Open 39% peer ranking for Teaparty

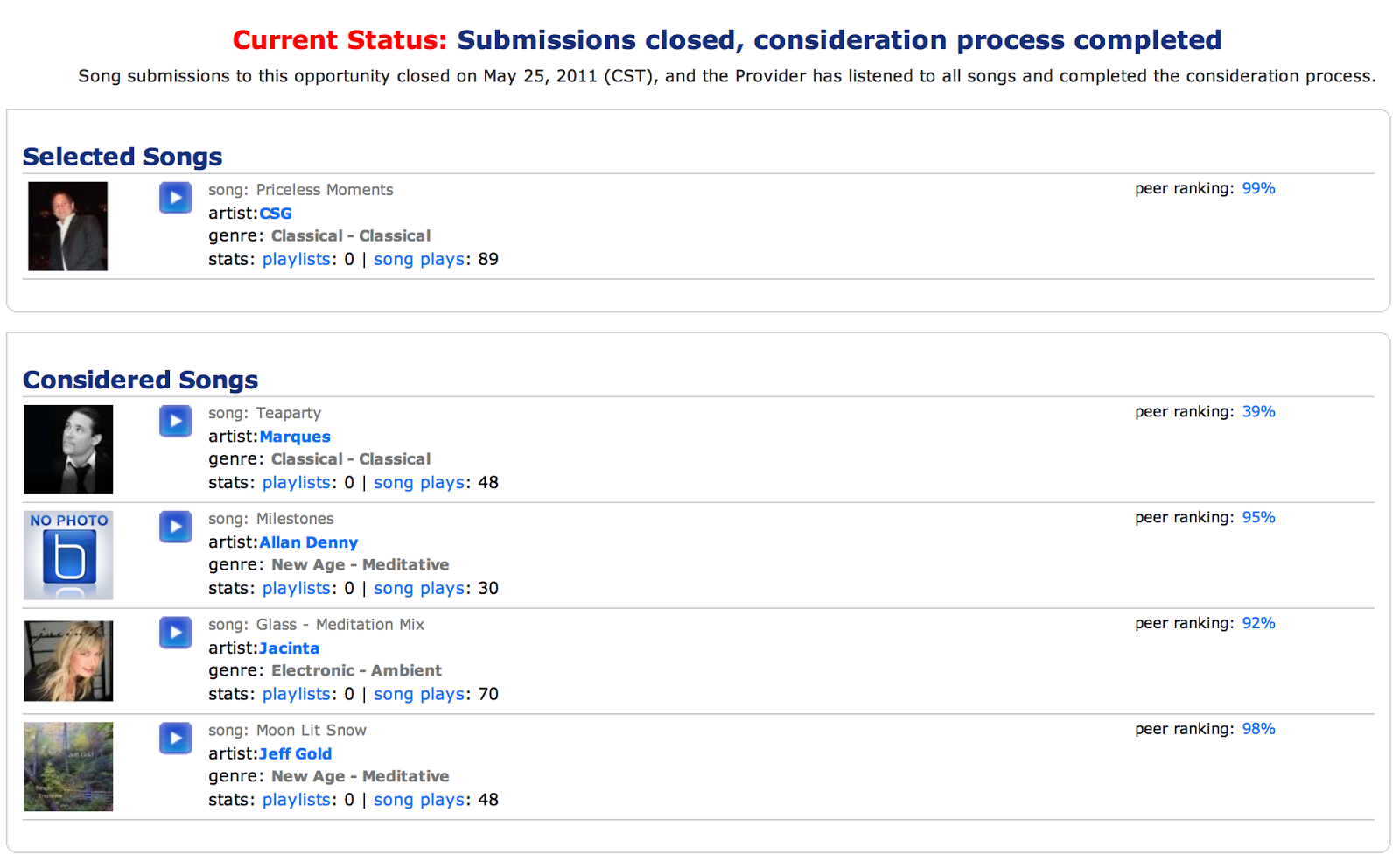click(x=1259, y=411)
